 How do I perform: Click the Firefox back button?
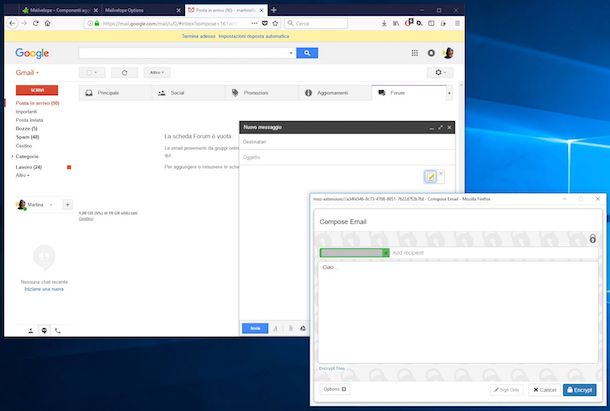pos(12,23)
